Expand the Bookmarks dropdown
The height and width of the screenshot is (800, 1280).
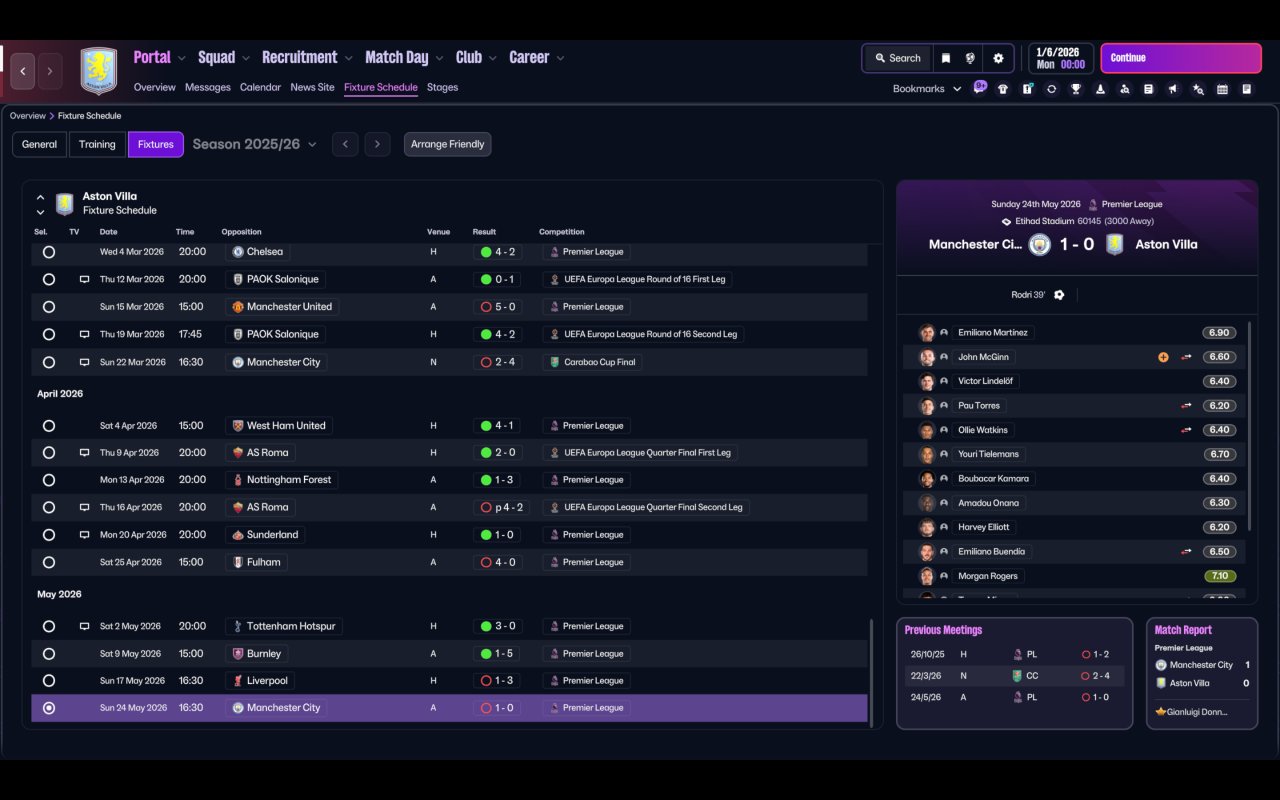927,89
